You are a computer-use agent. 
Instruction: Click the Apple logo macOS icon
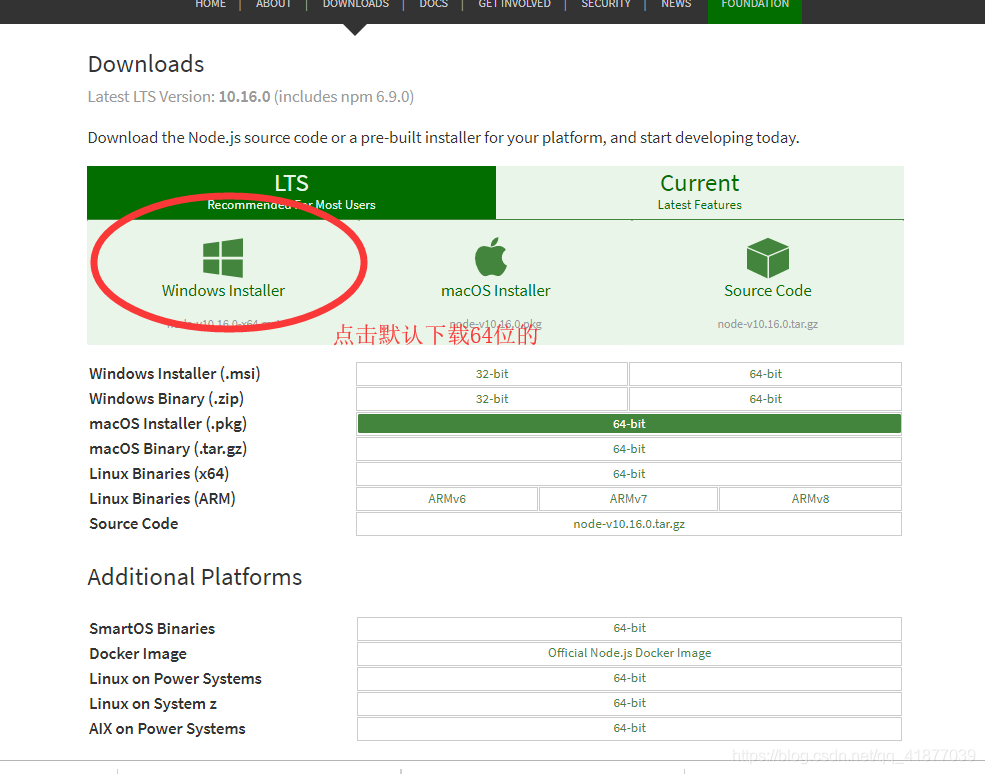pos(491,257)
